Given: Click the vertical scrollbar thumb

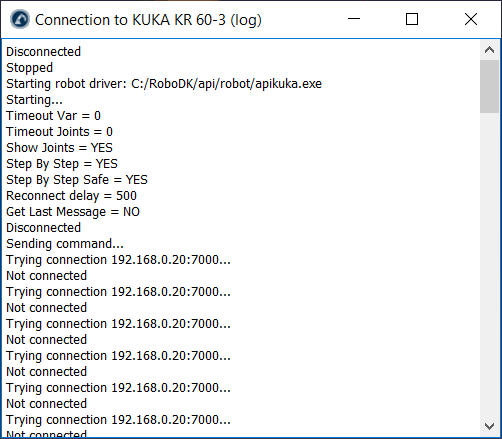Looking at the screenshot, I should (x=489, y=87).
